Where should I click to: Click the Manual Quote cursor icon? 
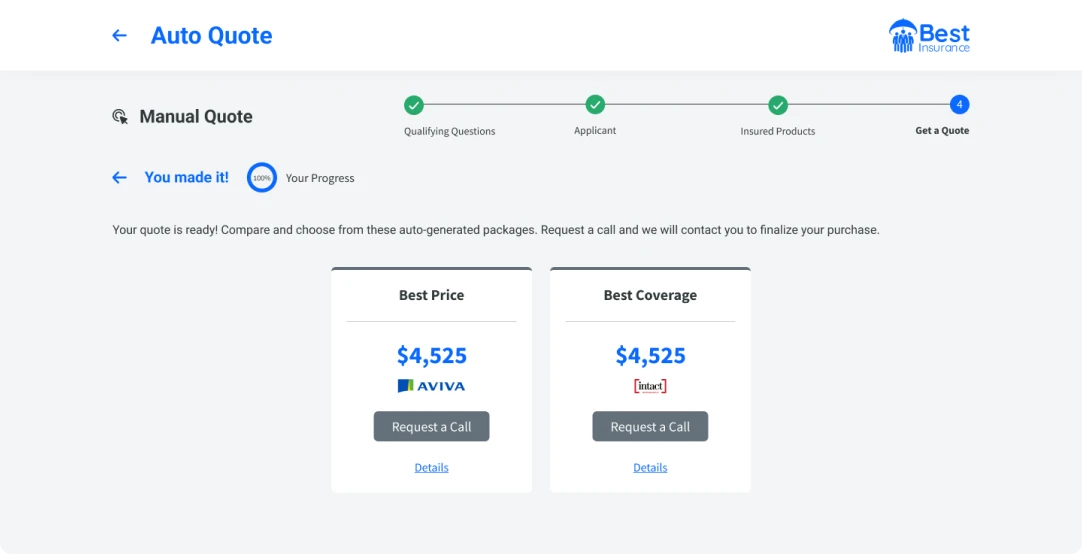click(120, 117)
